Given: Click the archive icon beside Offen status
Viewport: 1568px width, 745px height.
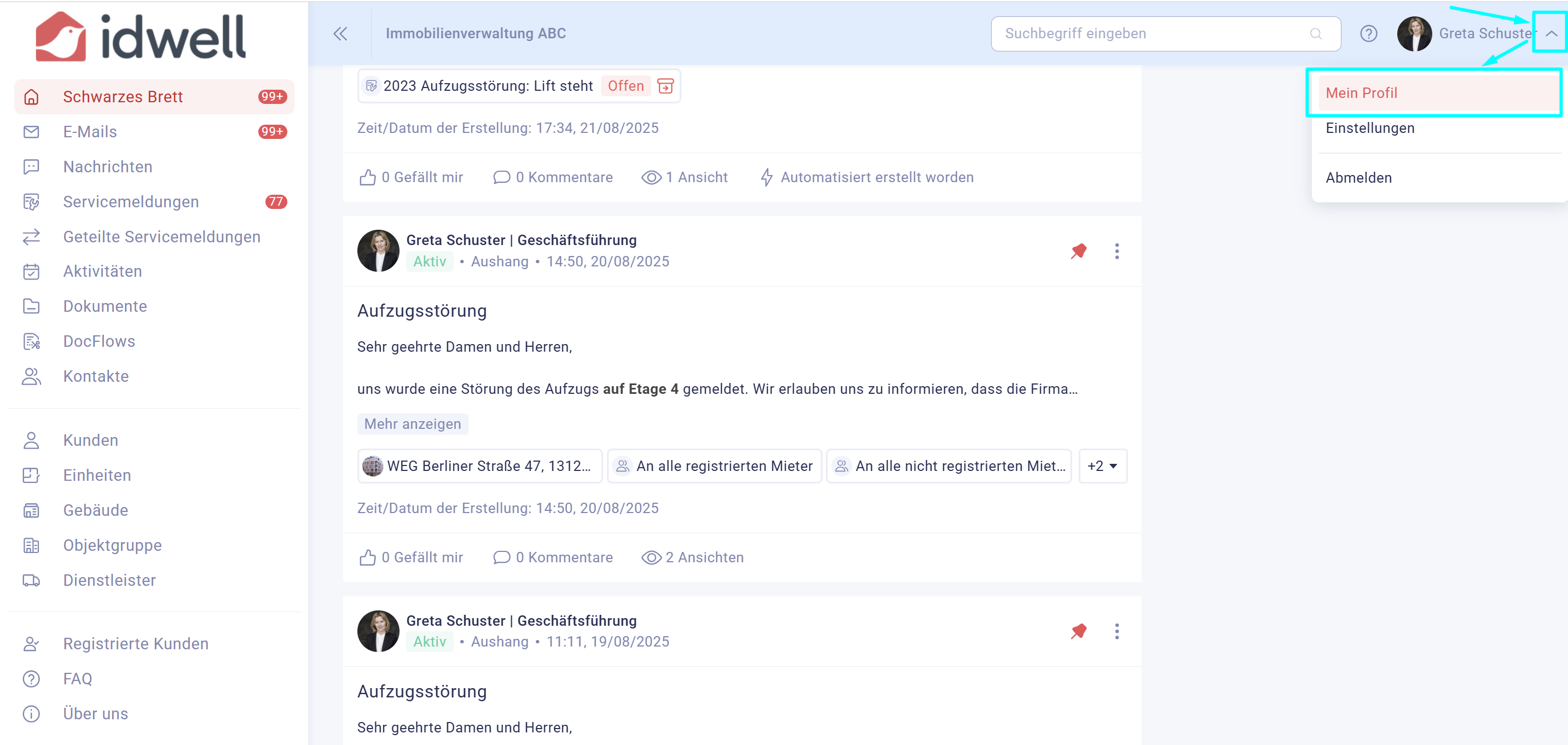Looking at the screenshot, I should [x=666, y=86].
